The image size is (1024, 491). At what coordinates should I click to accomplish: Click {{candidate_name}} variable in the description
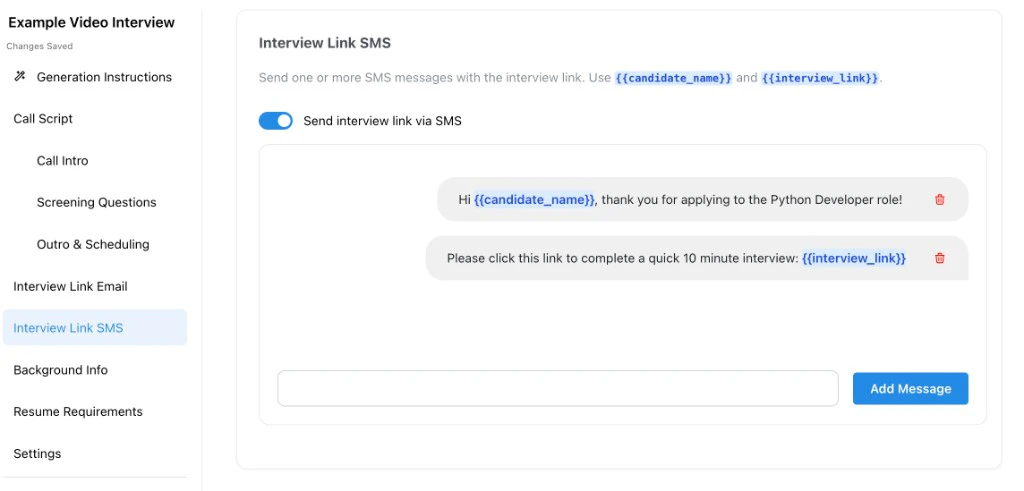[673, 78]
